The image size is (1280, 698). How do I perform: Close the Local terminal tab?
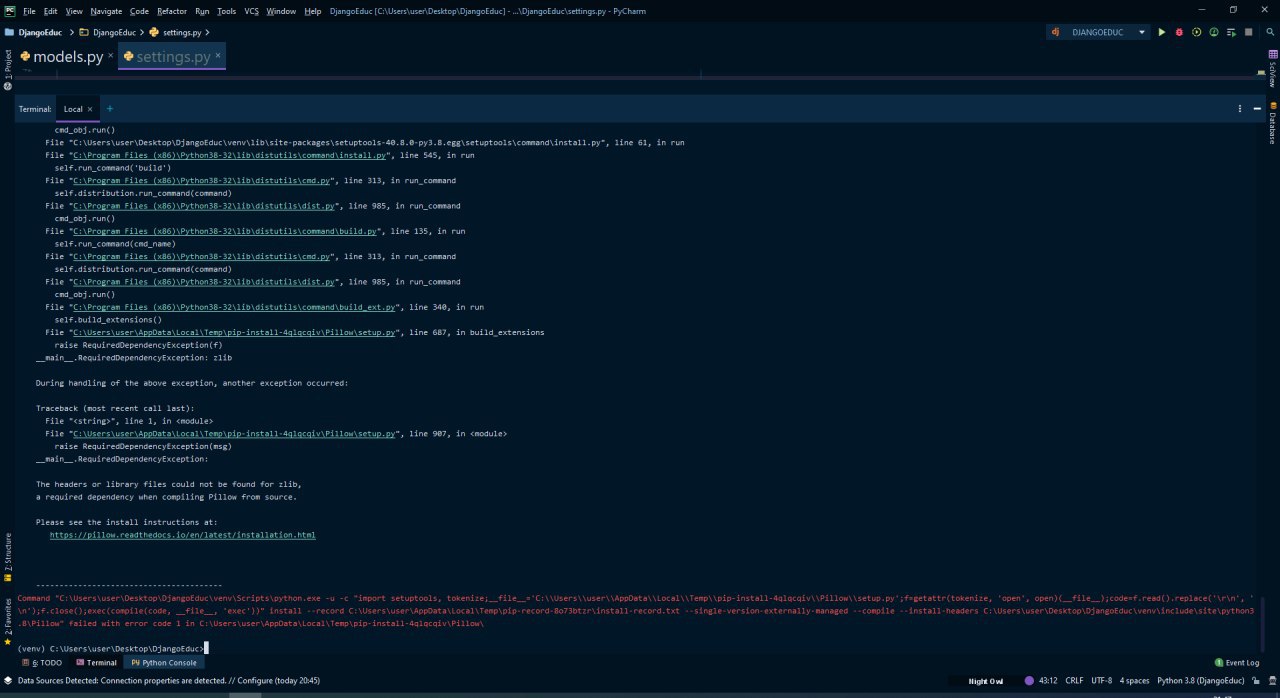pyautogui.click(x=90, y=109)
